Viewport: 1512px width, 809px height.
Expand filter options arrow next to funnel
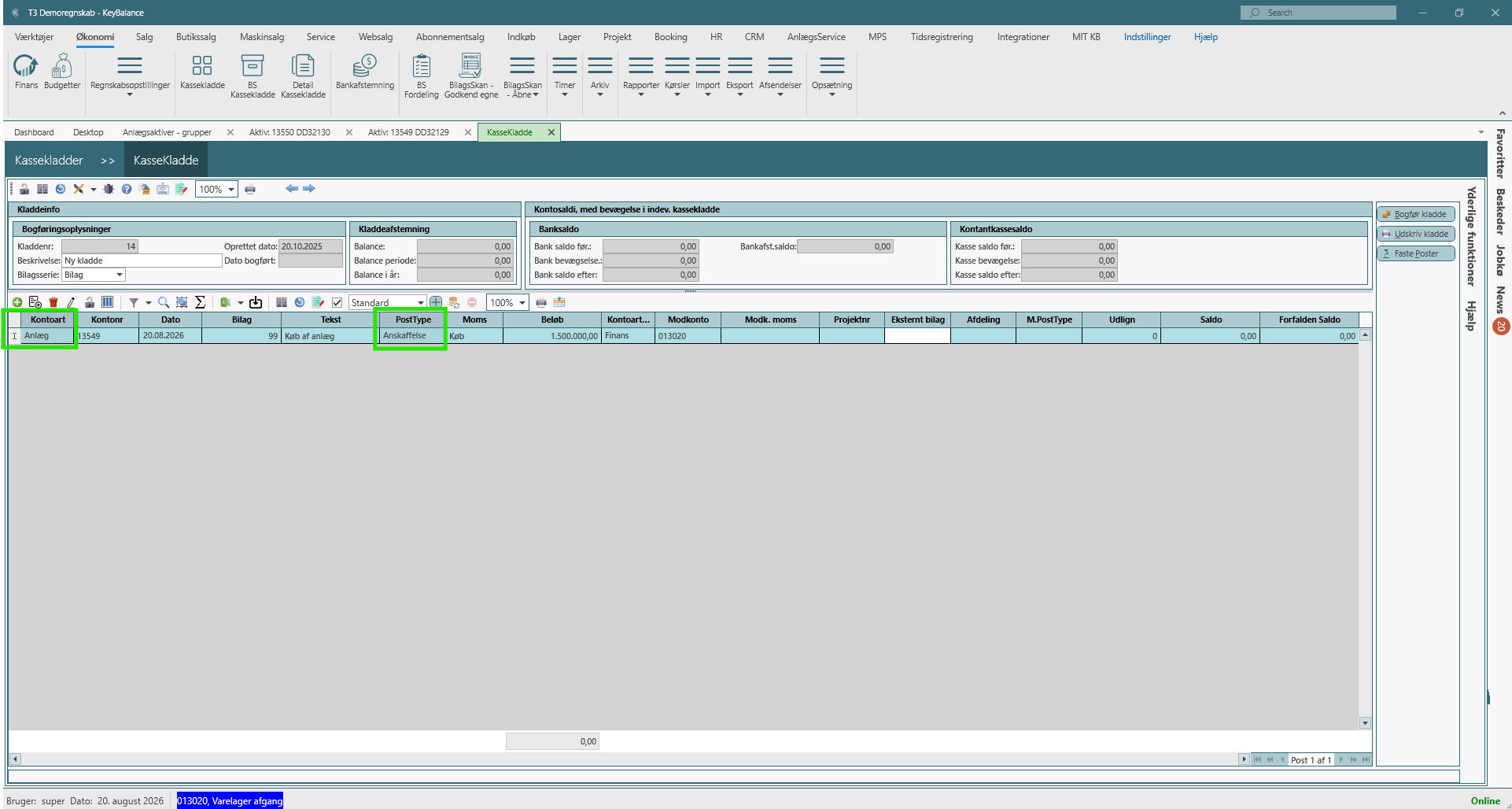[148, 303]
